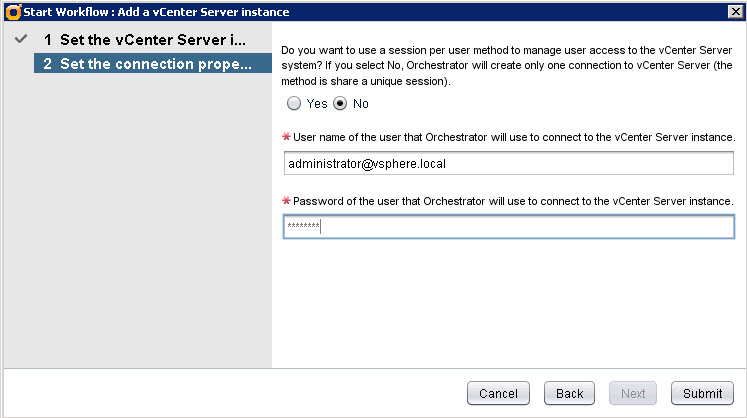The width and height of the screenshot is (747, 418).
Task: Click the Orchestrator icon in the title bar
Action: [12, 11]
